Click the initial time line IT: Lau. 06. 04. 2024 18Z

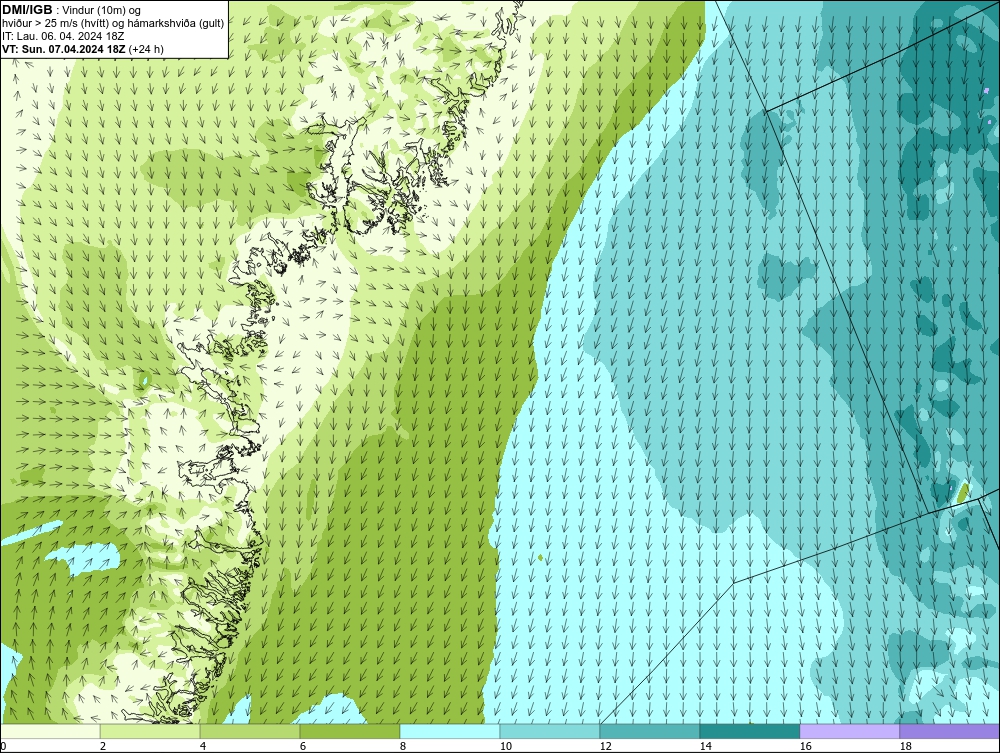[63, 36]
